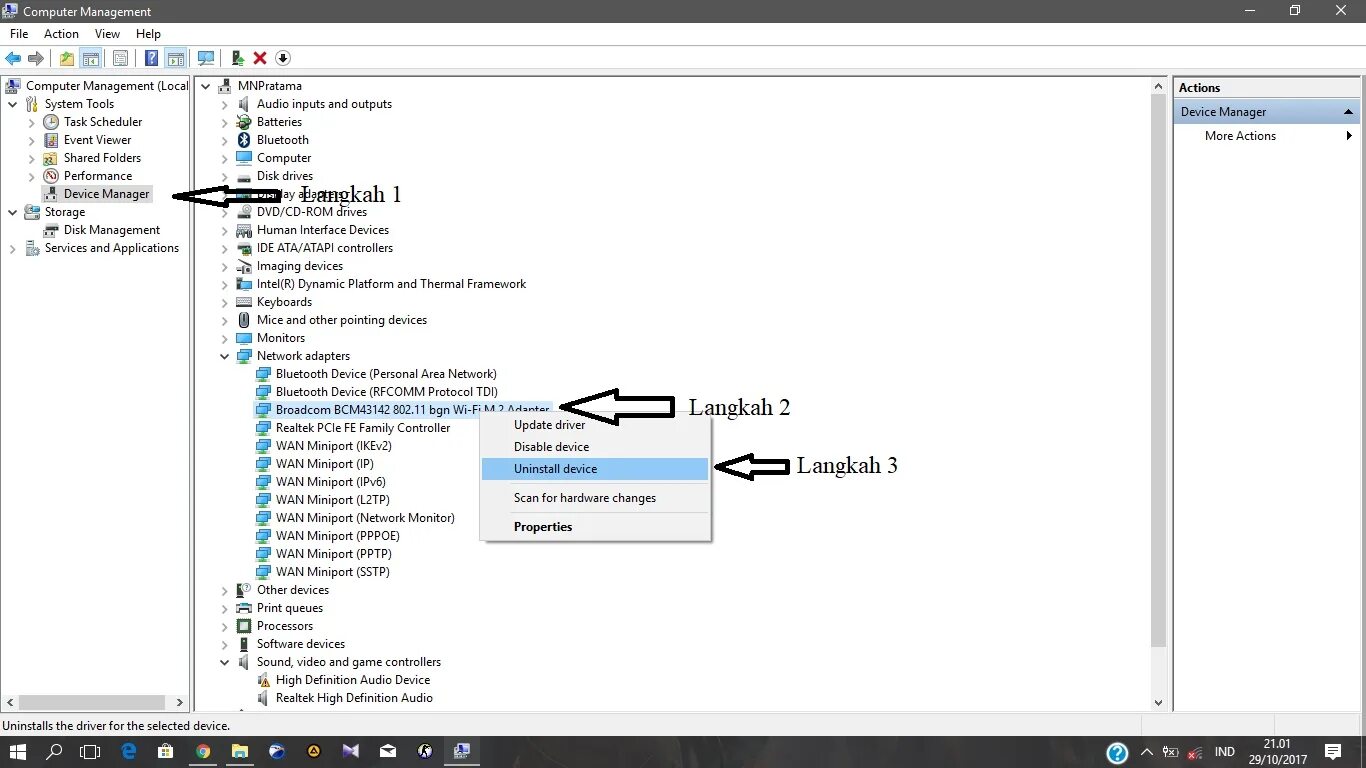Collapse the Device Manager Actions section arrow
This screenshot has width=1366, height=768.
click(1348, 112)
